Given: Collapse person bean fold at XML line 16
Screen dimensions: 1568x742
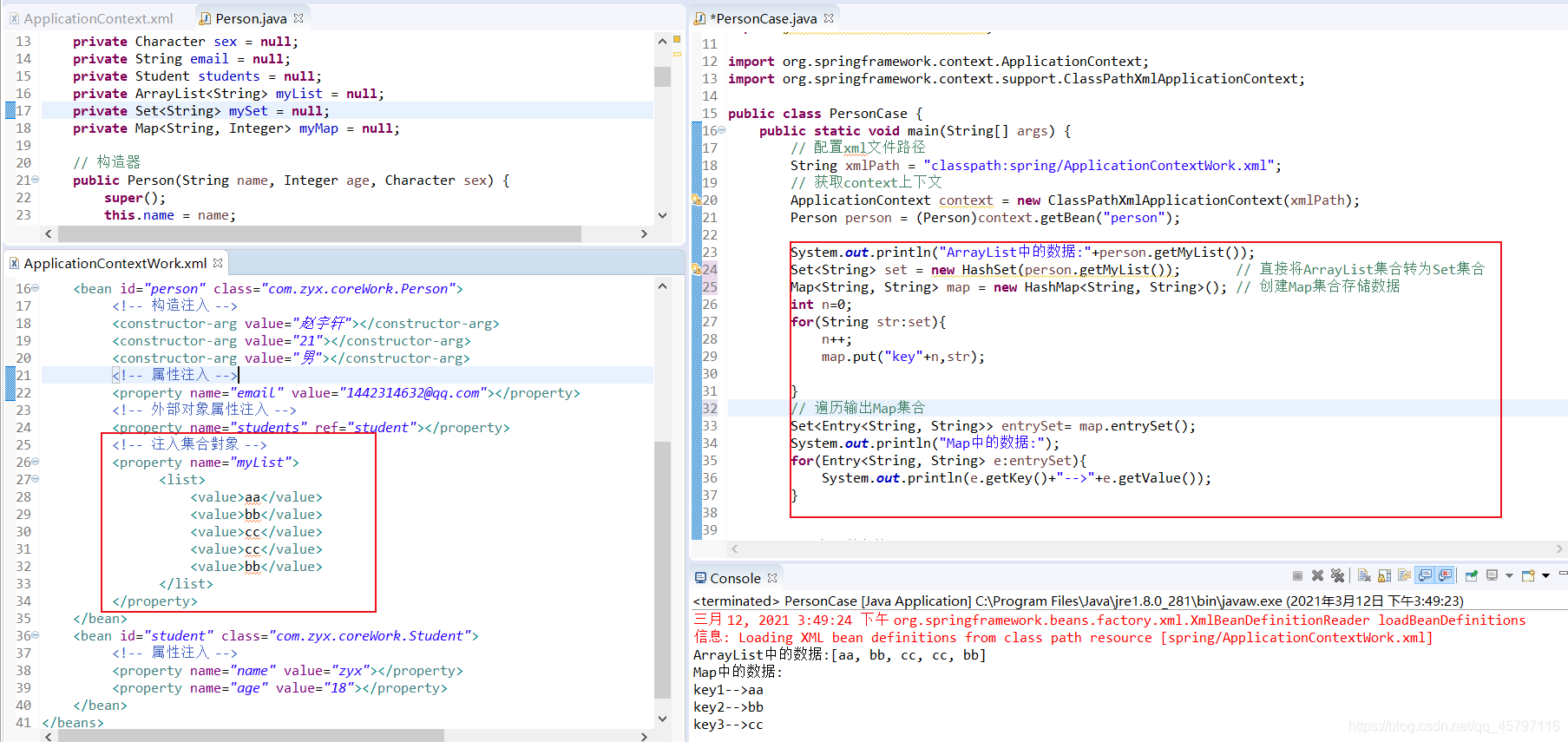Looking at the screenshot, I should click(36, 288).
